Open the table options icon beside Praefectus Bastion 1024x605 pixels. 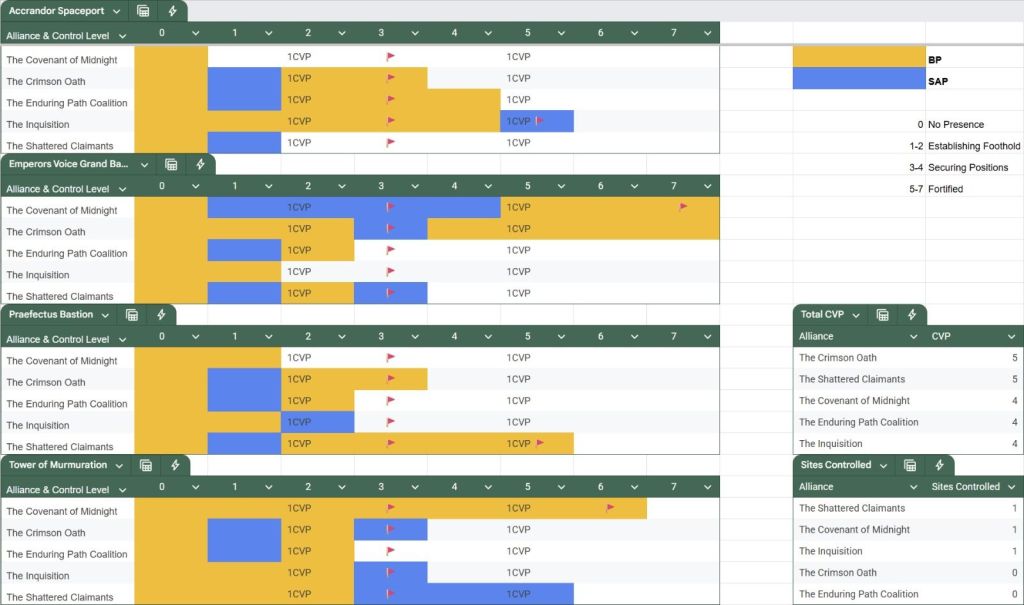132,315
